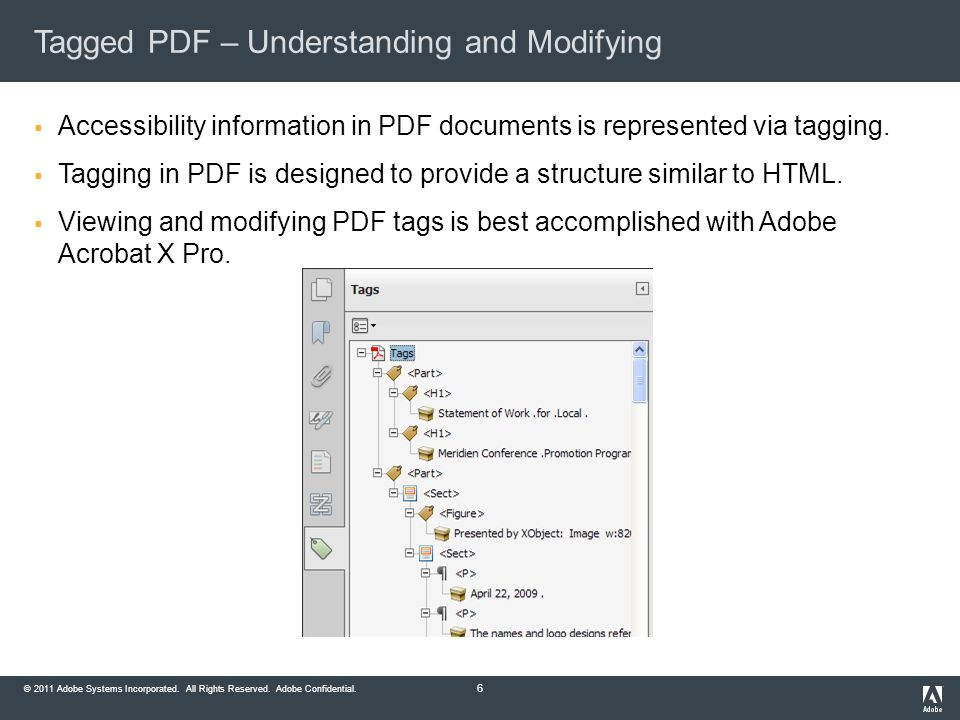
Task: Click the Tags panel title text
Action: pos(365,290)
